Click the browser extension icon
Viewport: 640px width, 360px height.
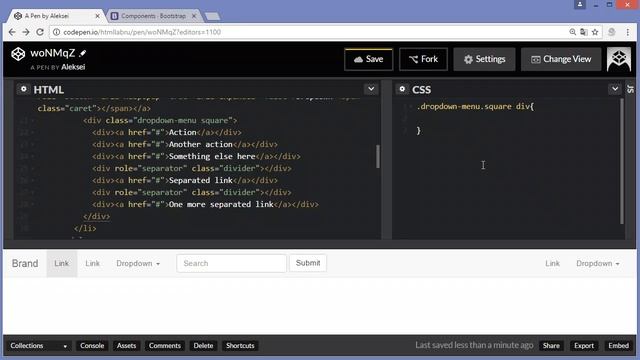611,32
